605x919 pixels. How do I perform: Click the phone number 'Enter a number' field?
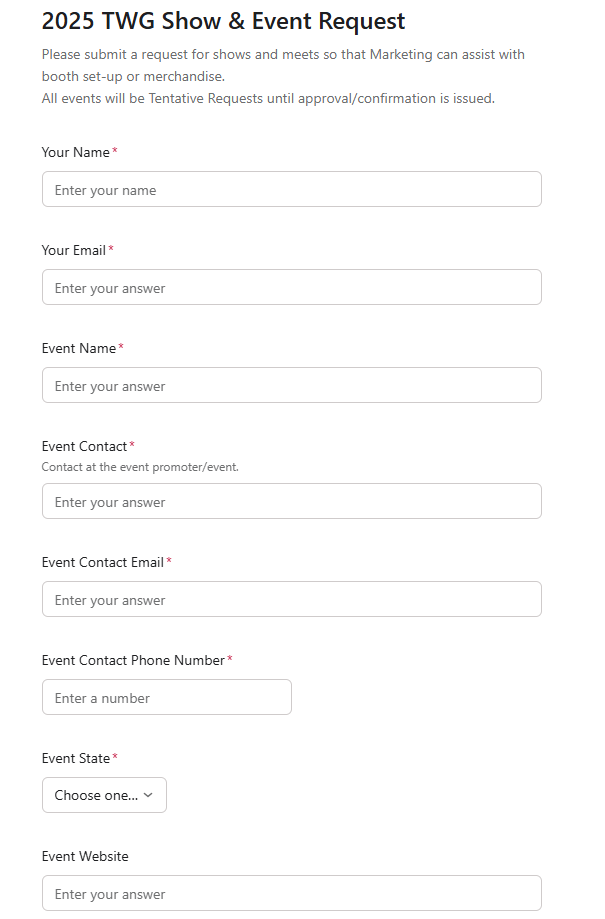click(x=166, y=698)
